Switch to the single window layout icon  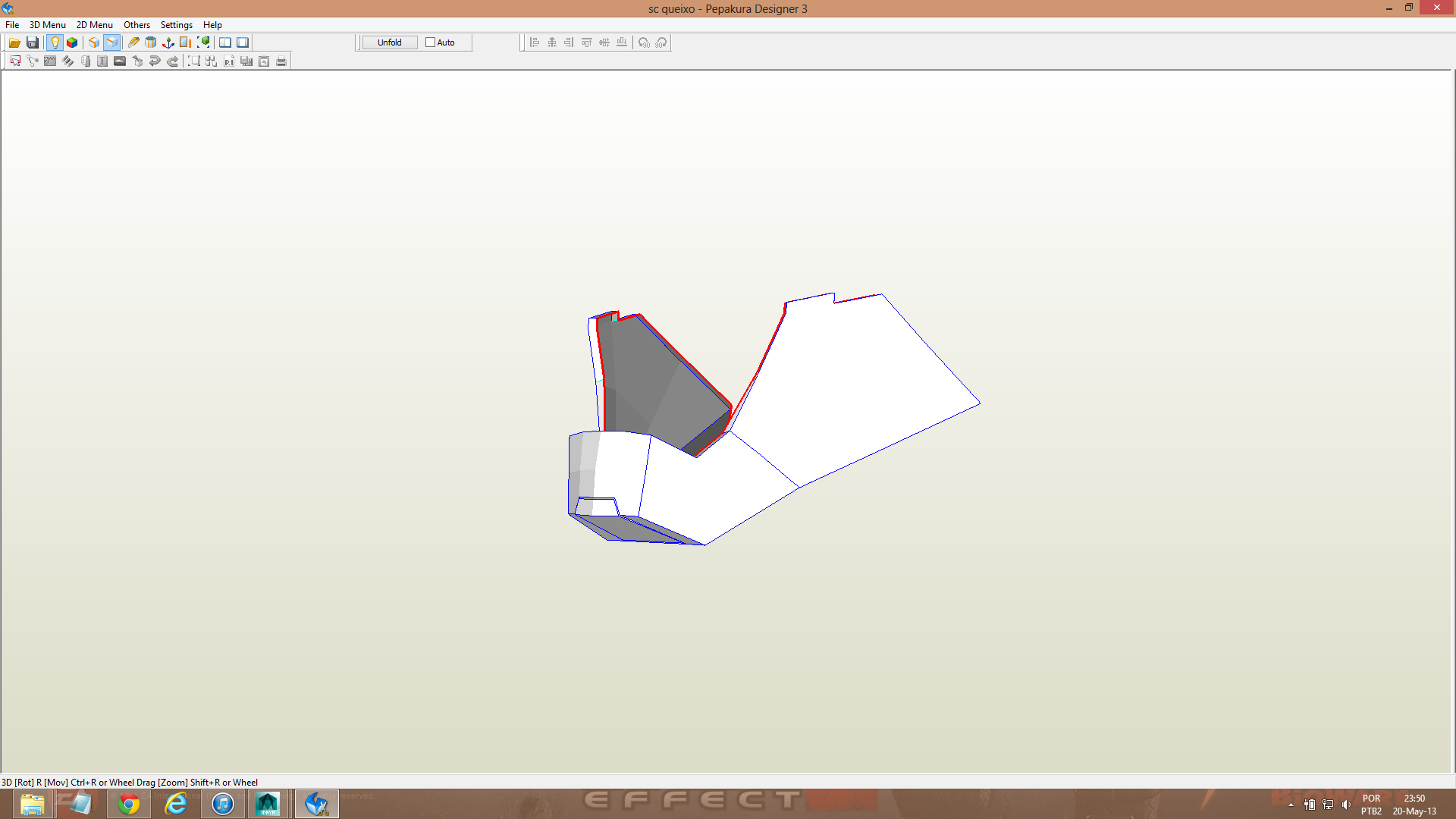(243, 42)
